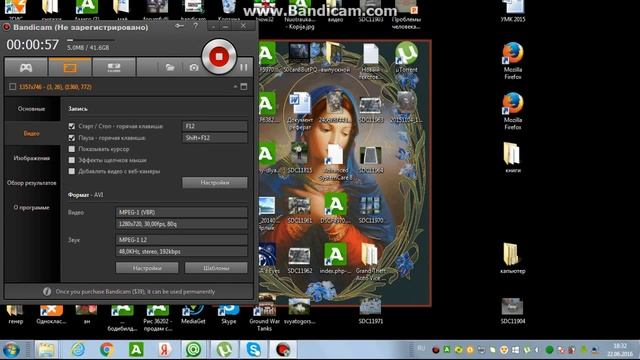The image size is (640, 360).
Task: Open the Yandex browser taskbar icon
Action: coord(165,350)
